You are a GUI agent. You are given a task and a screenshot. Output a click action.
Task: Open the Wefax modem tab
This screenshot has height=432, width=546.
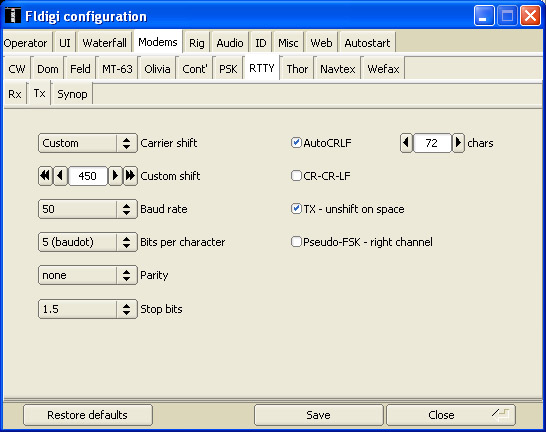click(383, 69)
